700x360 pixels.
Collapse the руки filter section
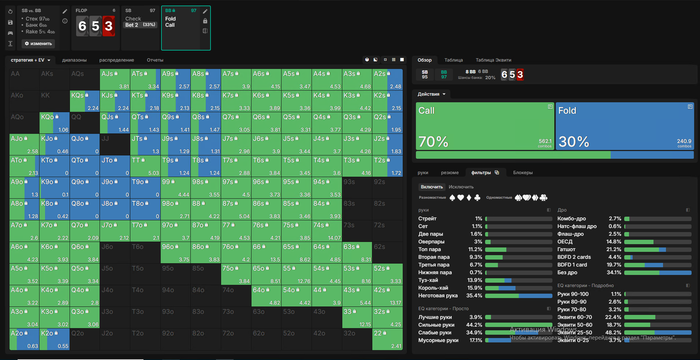[549, 209]
